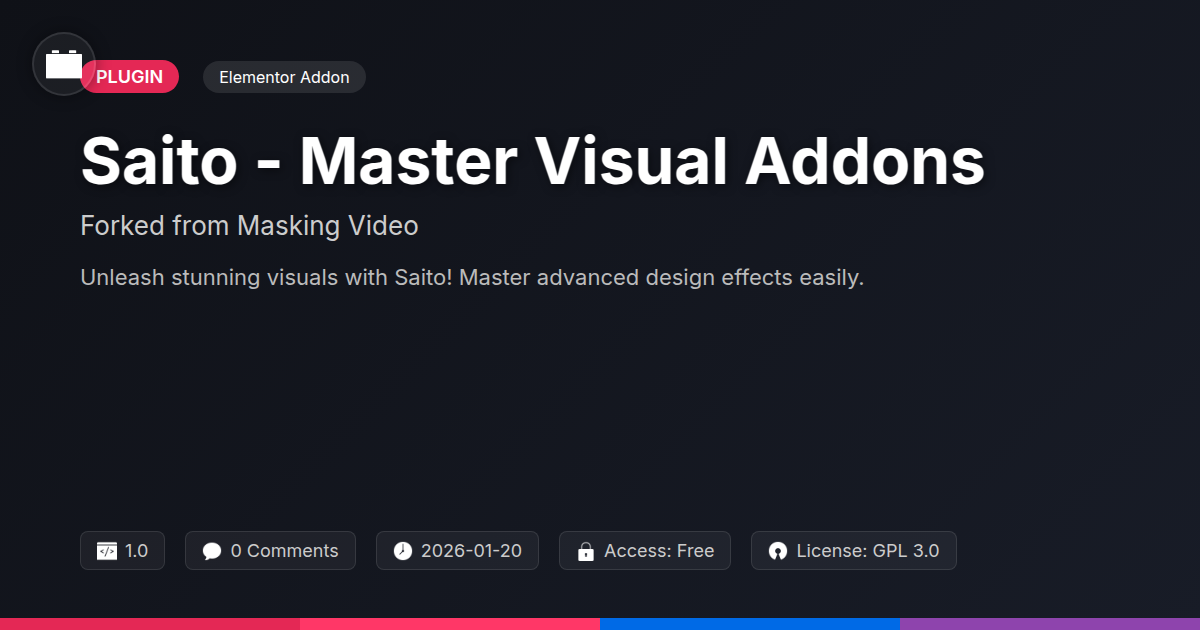Select the Access: Free chip
Screen dimensions: 1200x630
[x=645, y=551]
